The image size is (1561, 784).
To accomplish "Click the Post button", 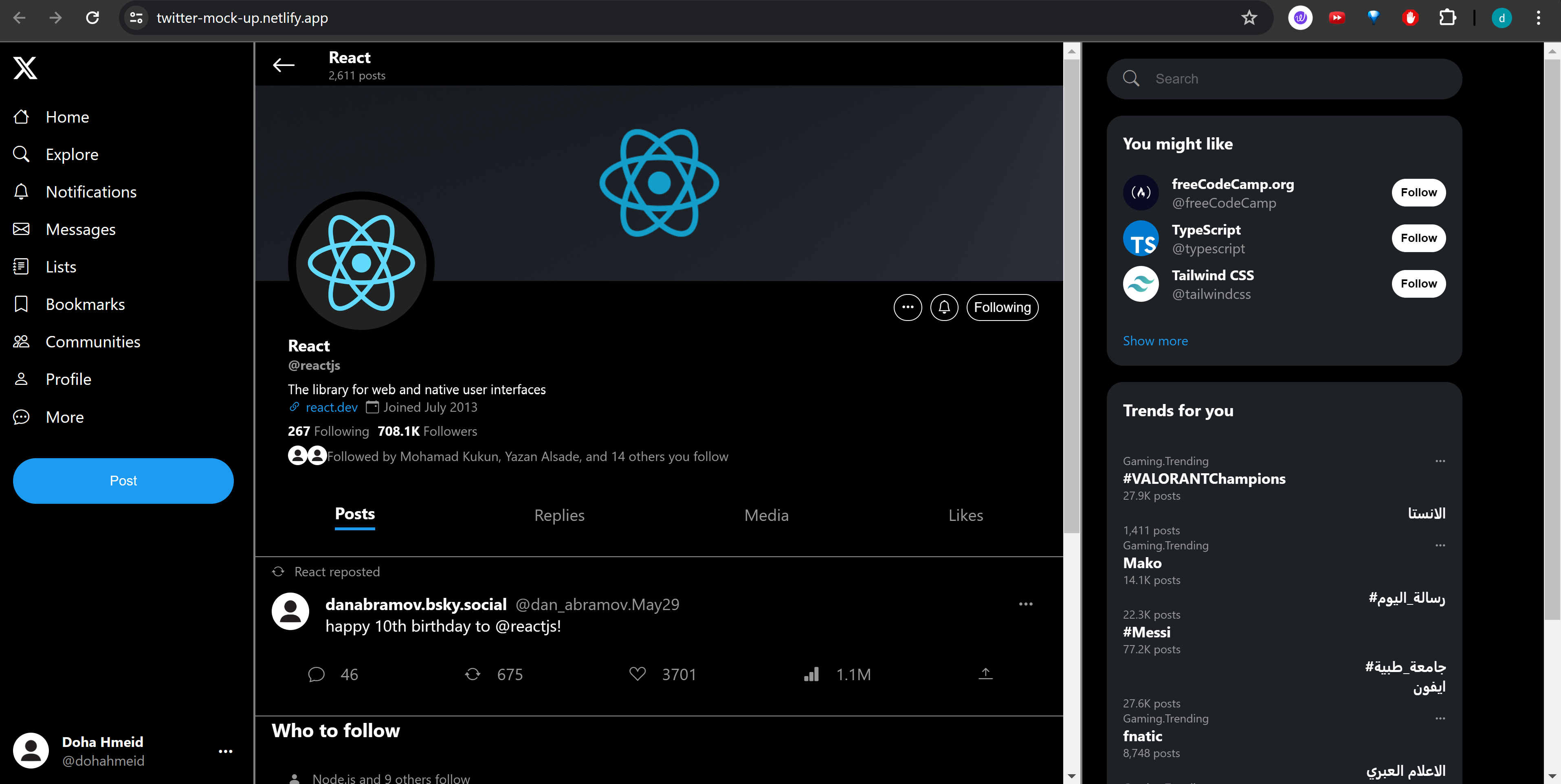I will [x=123, y=481].
